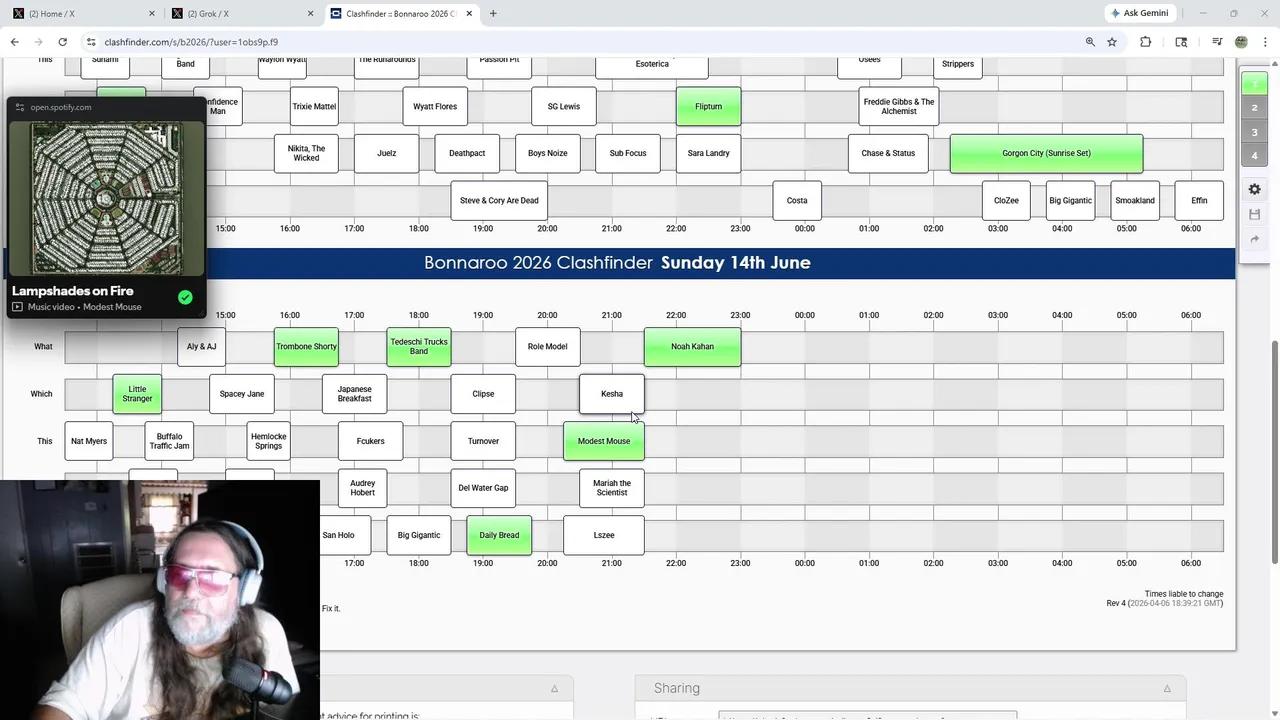The width and height of the screenshot is (1280, 720).
Task: Select the Japanese Breakfast set block
Action: pyautogui.click(x=354, y=394)
